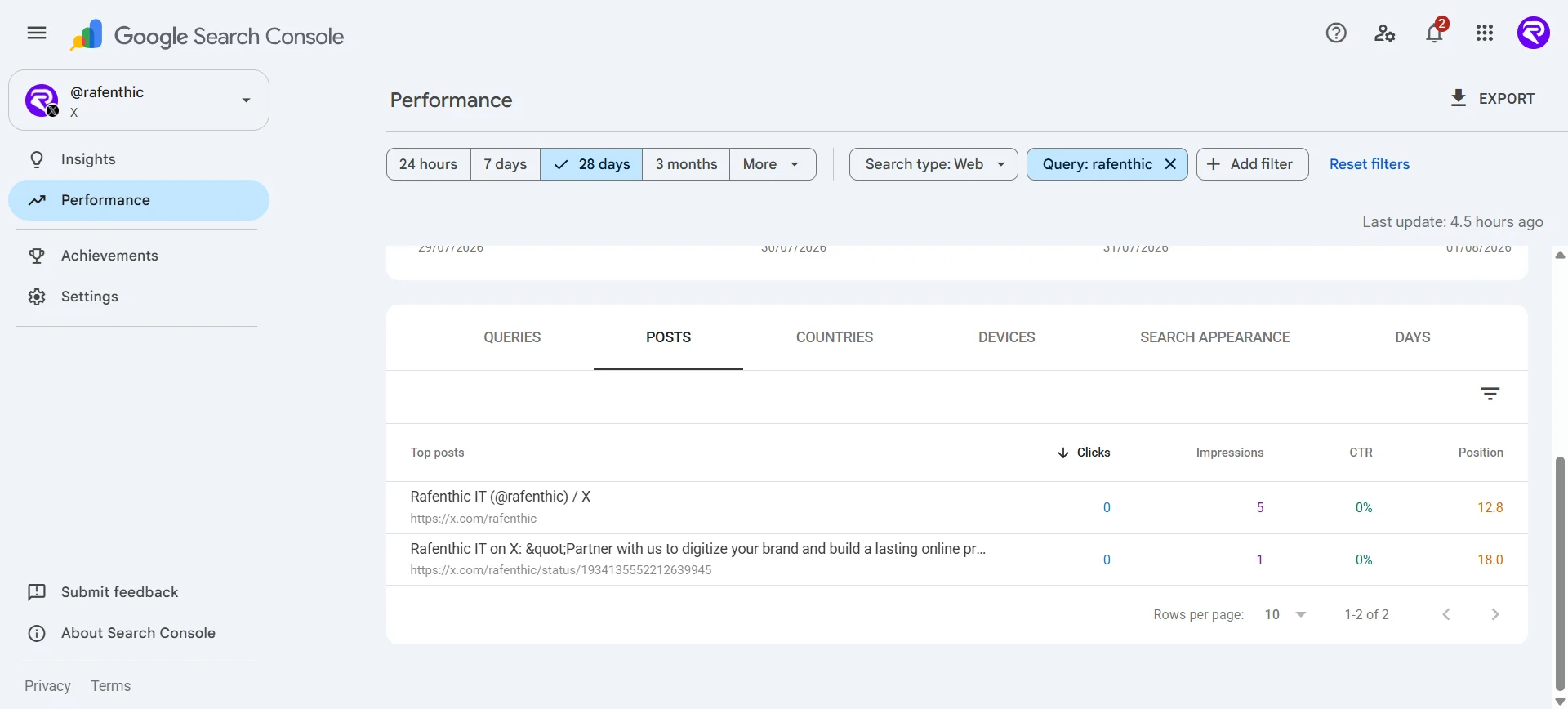Click the @rafenthic property avatar

coord(42,100)
